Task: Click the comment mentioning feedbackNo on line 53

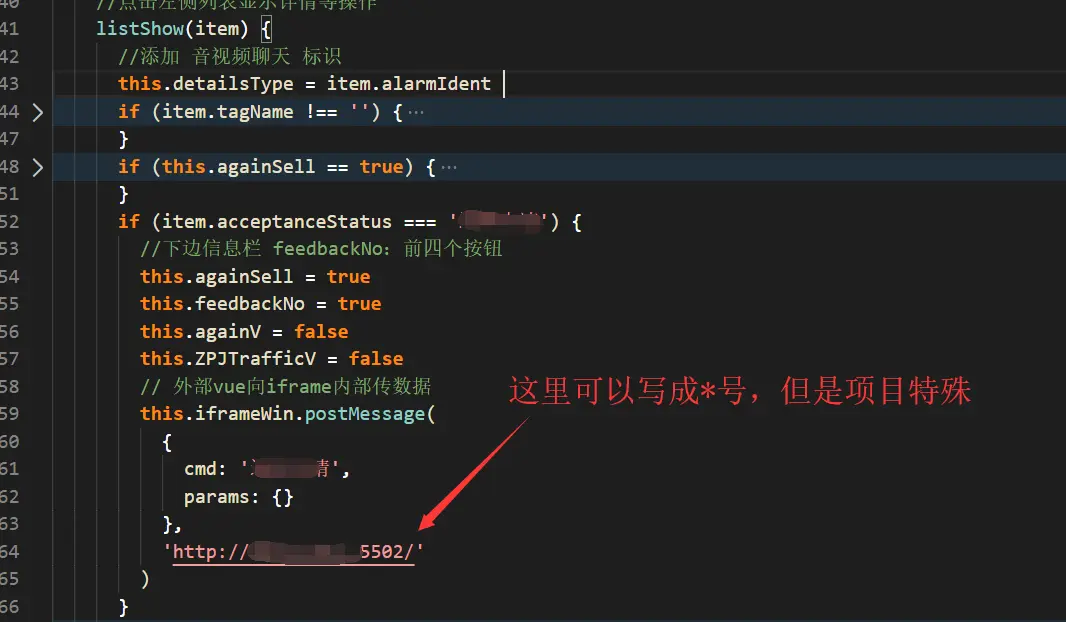Action: [321, 249]
